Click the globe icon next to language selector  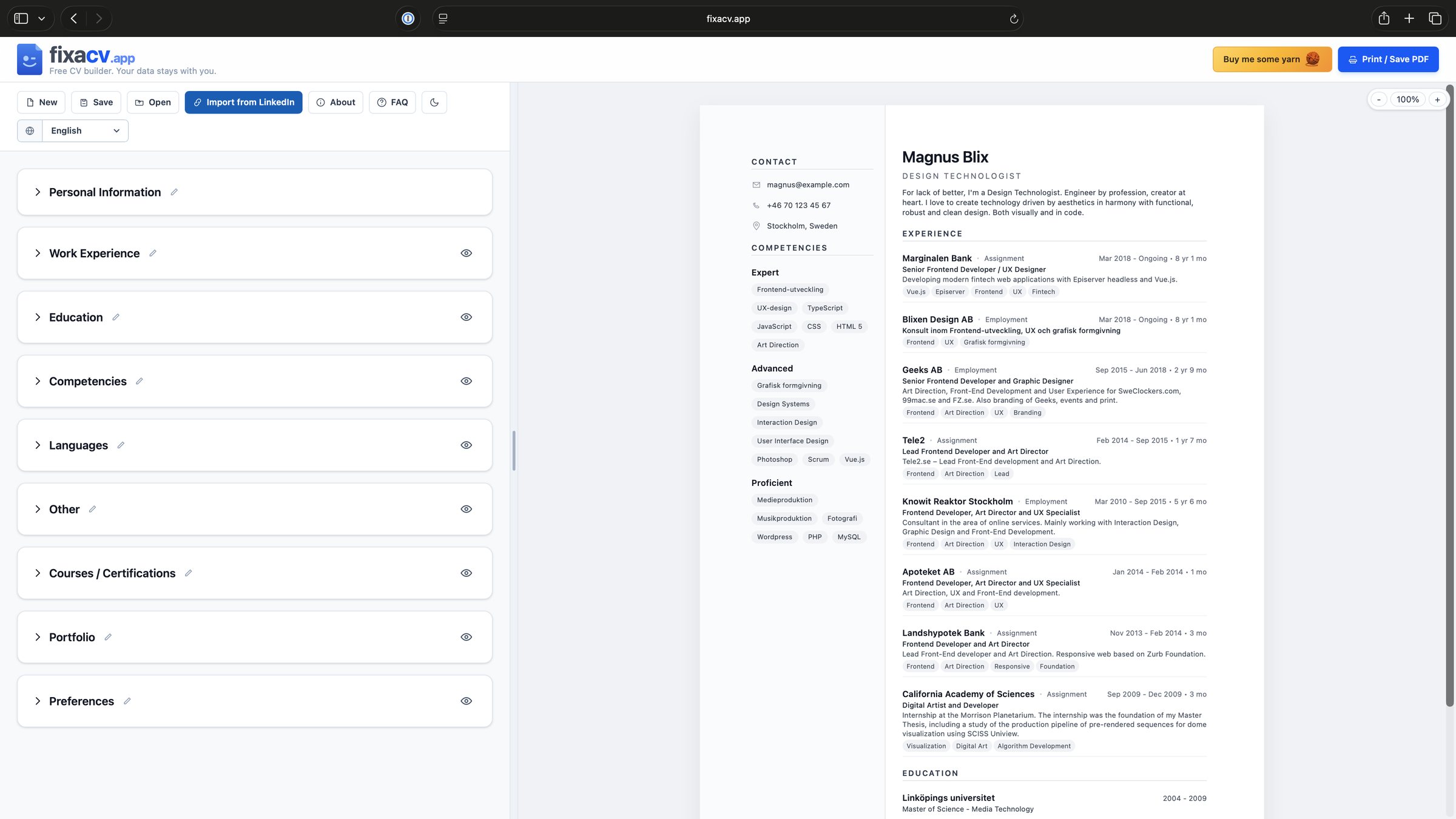click(29, 130)
